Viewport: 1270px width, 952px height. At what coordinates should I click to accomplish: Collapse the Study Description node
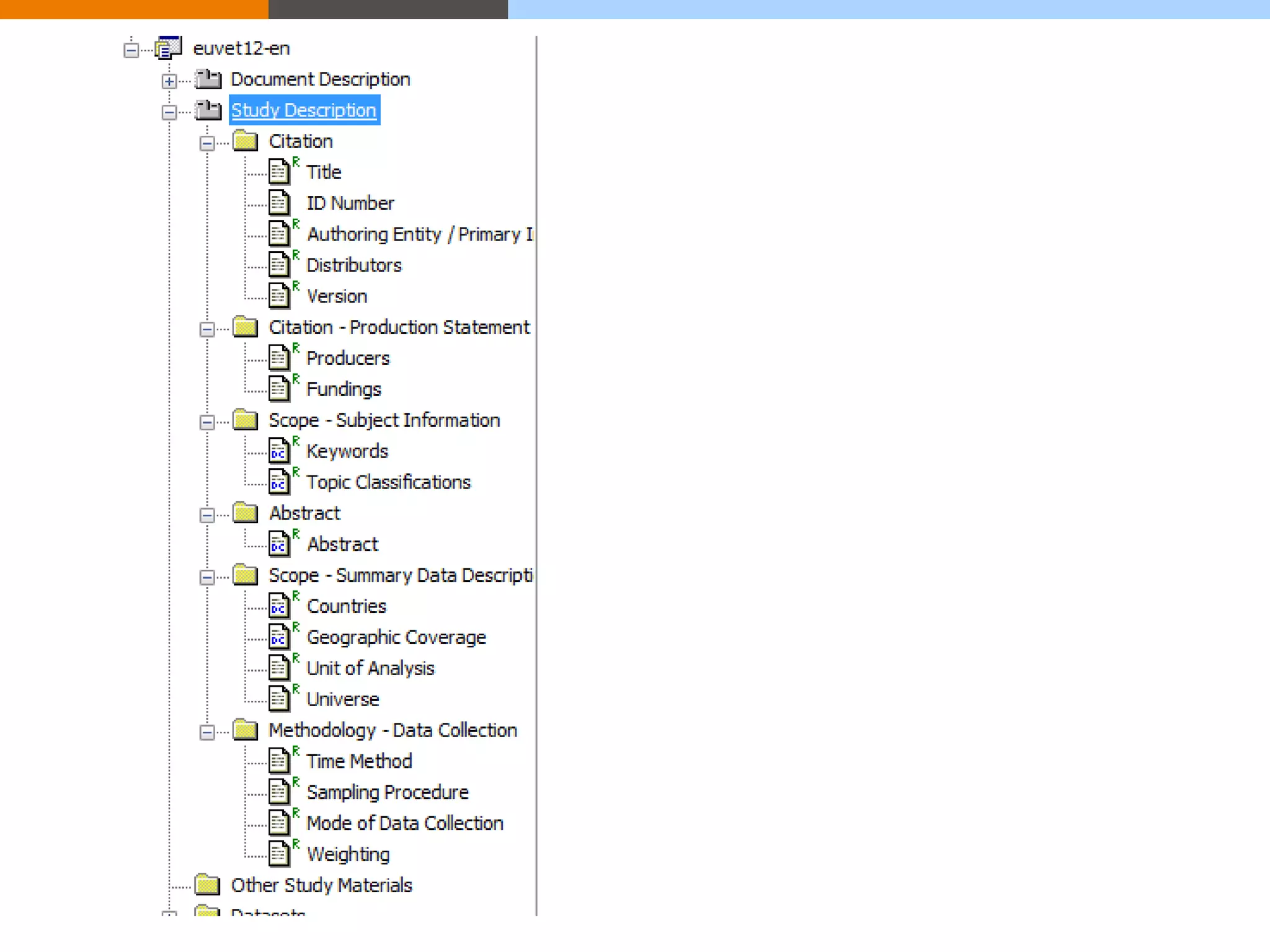point(169,112)
